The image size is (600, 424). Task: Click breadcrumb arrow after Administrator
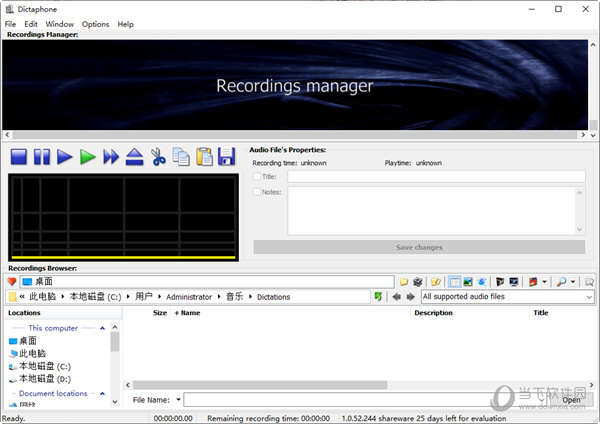pyautogui.click(x=219, y=297)
